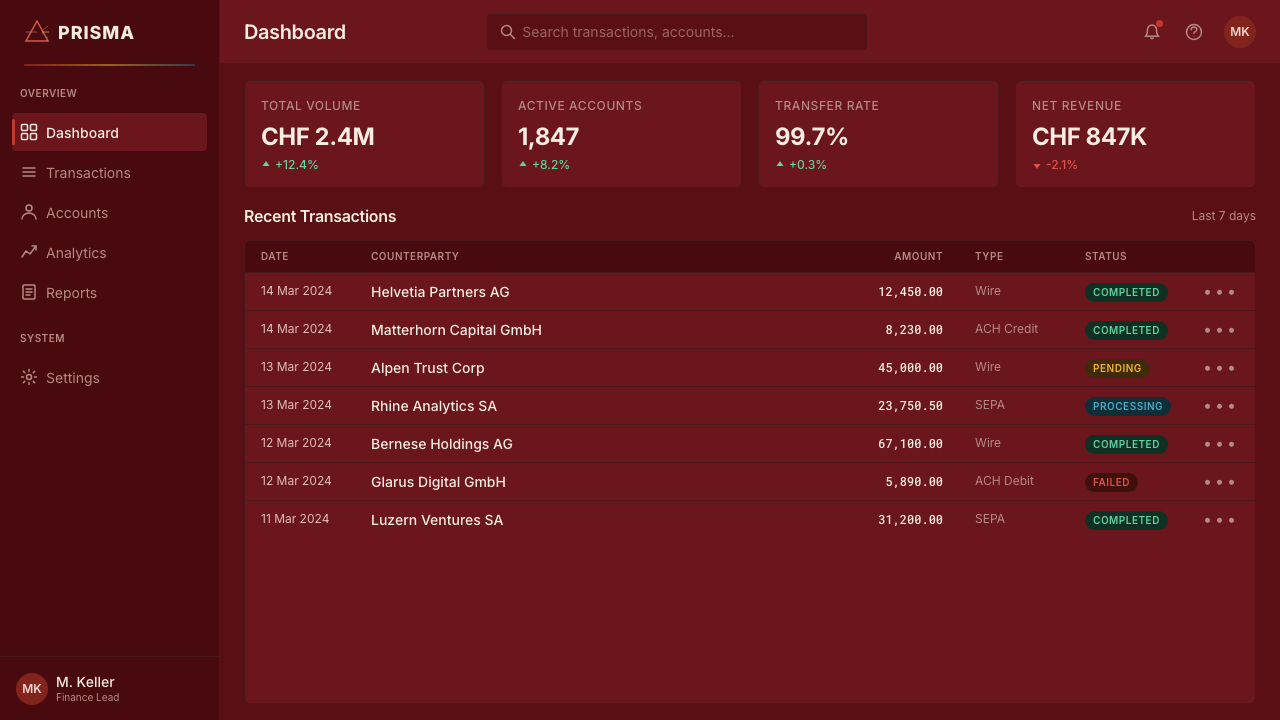Expand more options for Glarus Digital GmbH
This screenshot has width=1280, height=720.
[1219, 482]
